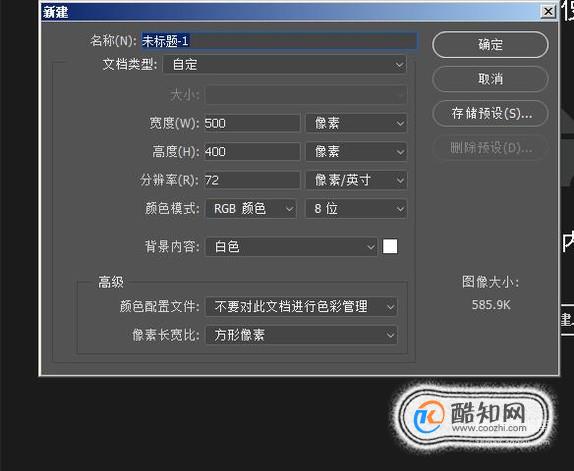The height and width of the screenshot is (471, 574).
Task: Click 存储预设(S)... save preset button
Action: tap(490, 113)
